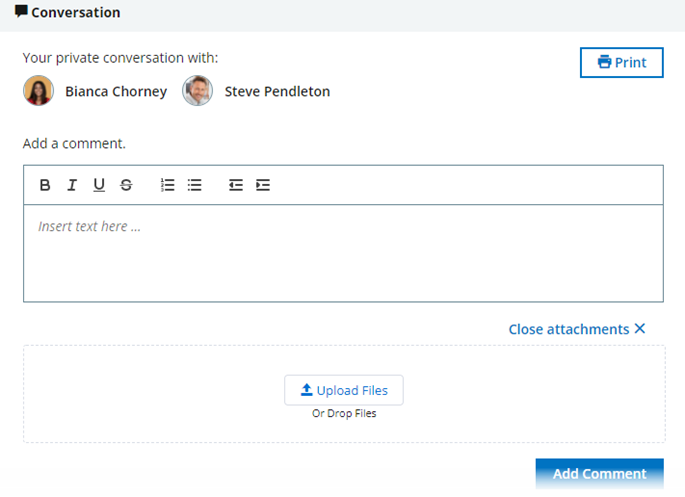This screenshot has width=685, height=497.
Task: Click the X icon beside Close attachments
Action: 640,329
